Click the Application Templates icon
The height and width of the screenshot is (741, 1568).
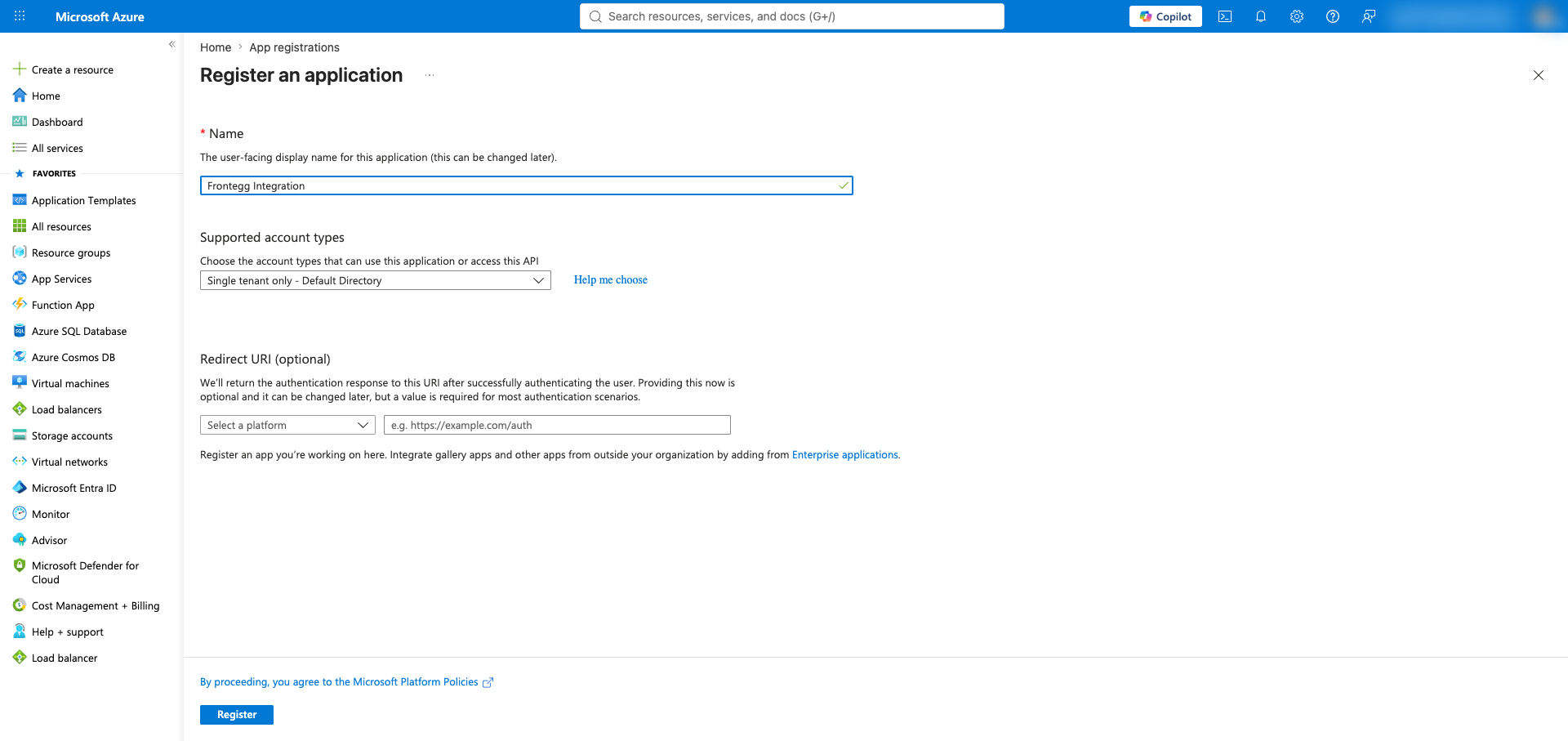point(20,200)
